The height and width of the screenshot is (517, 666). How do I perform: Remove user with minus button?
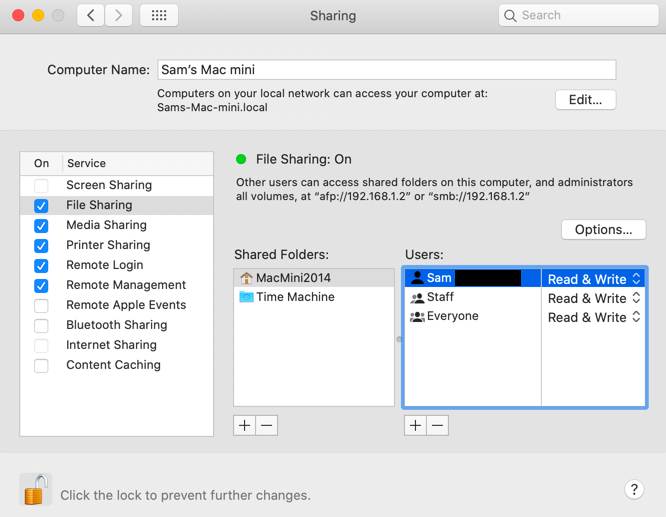[x=437, y=425]
